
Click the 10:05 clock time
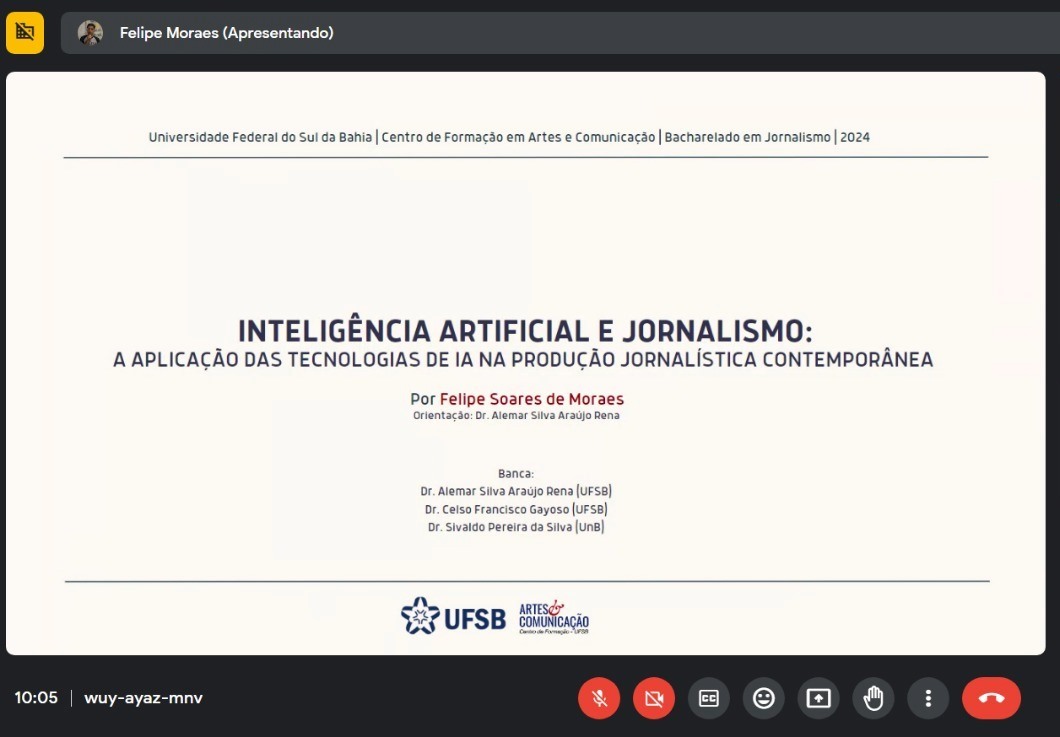[x=37, y=698]
